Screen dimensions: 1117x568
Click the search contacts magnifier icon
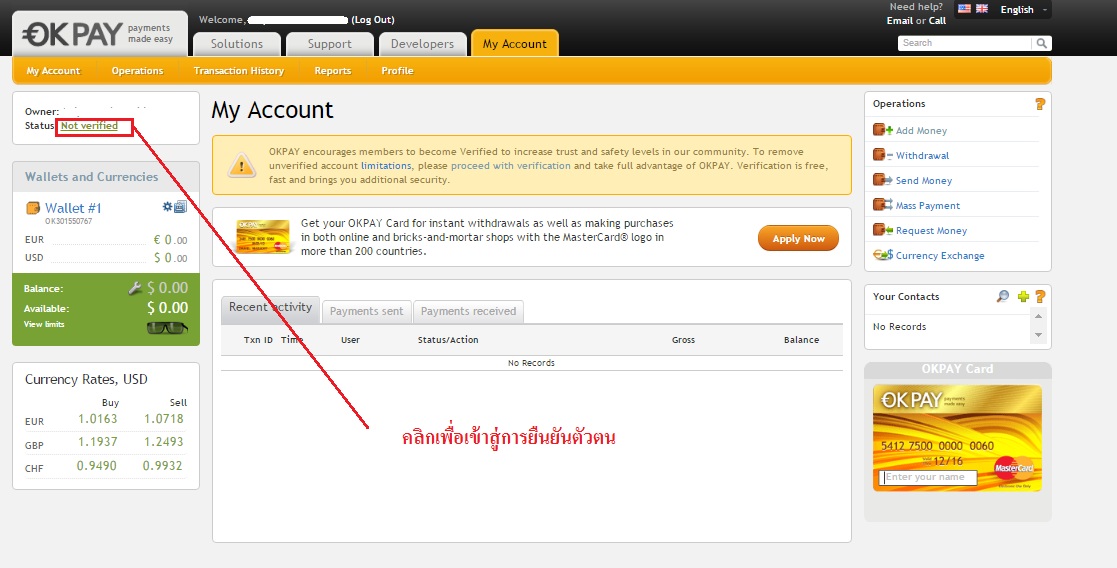1002,296
